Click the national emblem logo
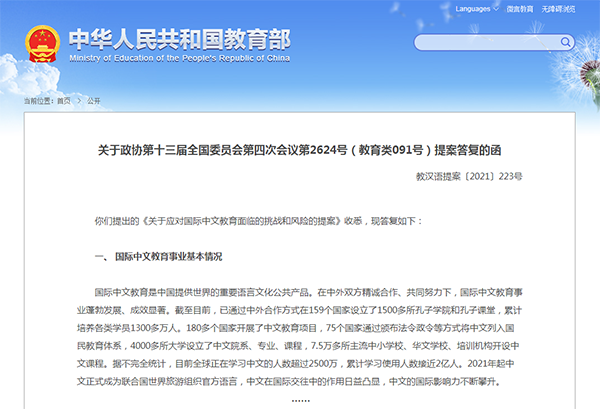Viewport: 600px width, 409px height. (x=40, y=45)
